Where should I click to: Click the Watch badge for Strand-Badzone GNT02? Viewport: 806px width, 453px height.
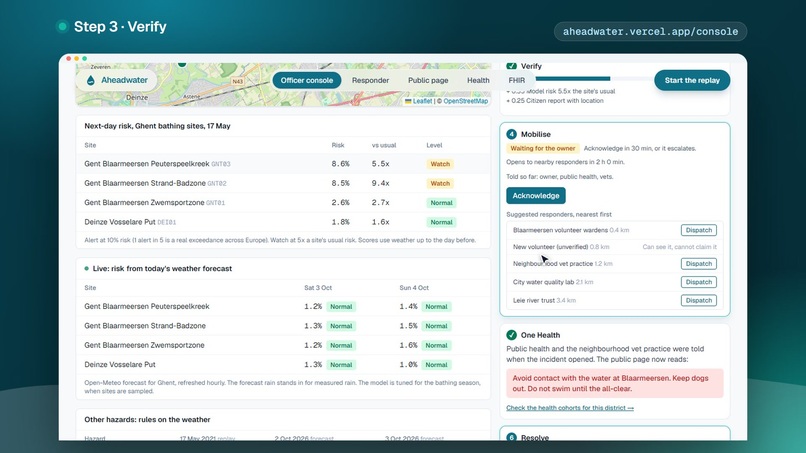(440, 183)
